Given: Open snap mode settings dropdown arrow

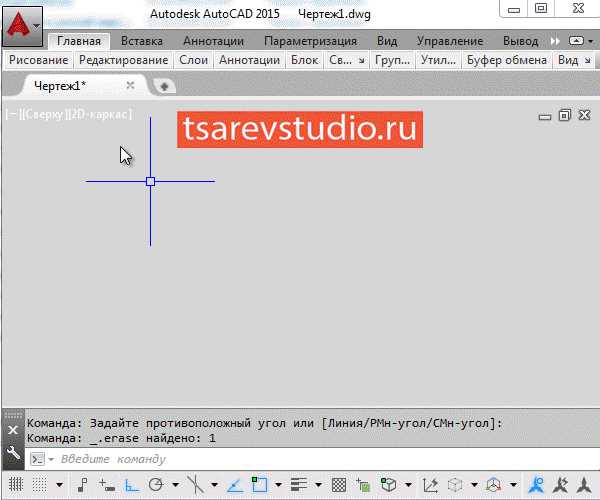Looking at the screenshot, I should coord(59,485).
